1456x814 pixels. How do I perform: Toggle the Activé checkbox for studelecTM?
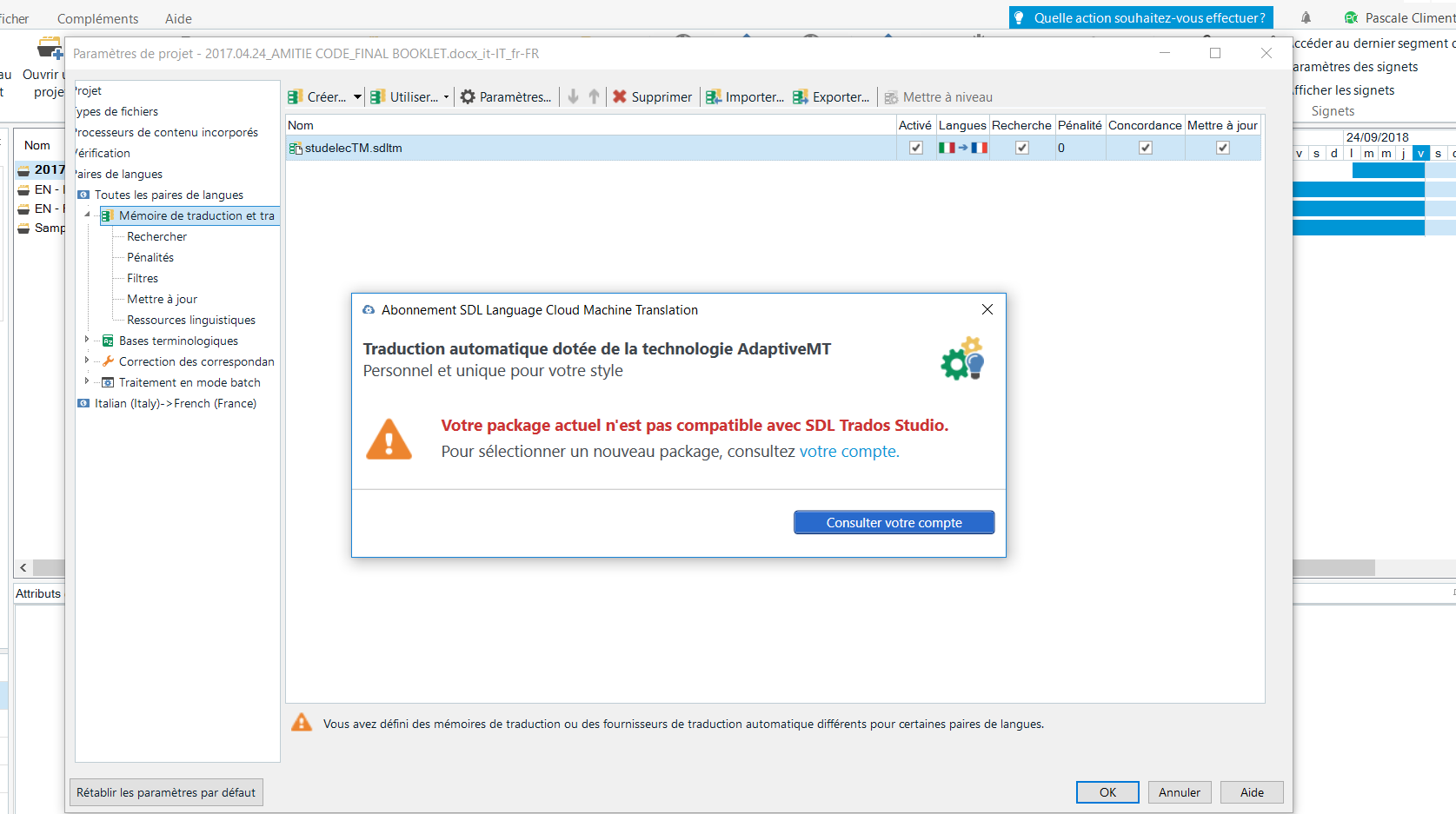coord(915,148)
